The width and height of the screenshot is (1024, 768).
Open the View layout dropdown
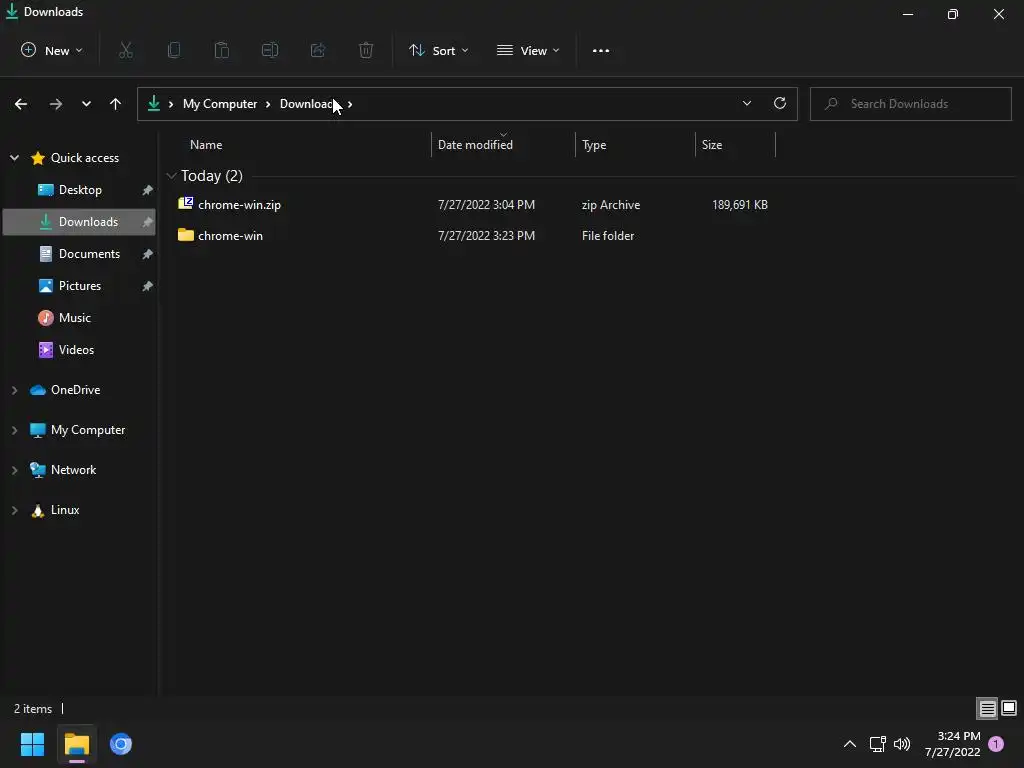tap(528, 50)
